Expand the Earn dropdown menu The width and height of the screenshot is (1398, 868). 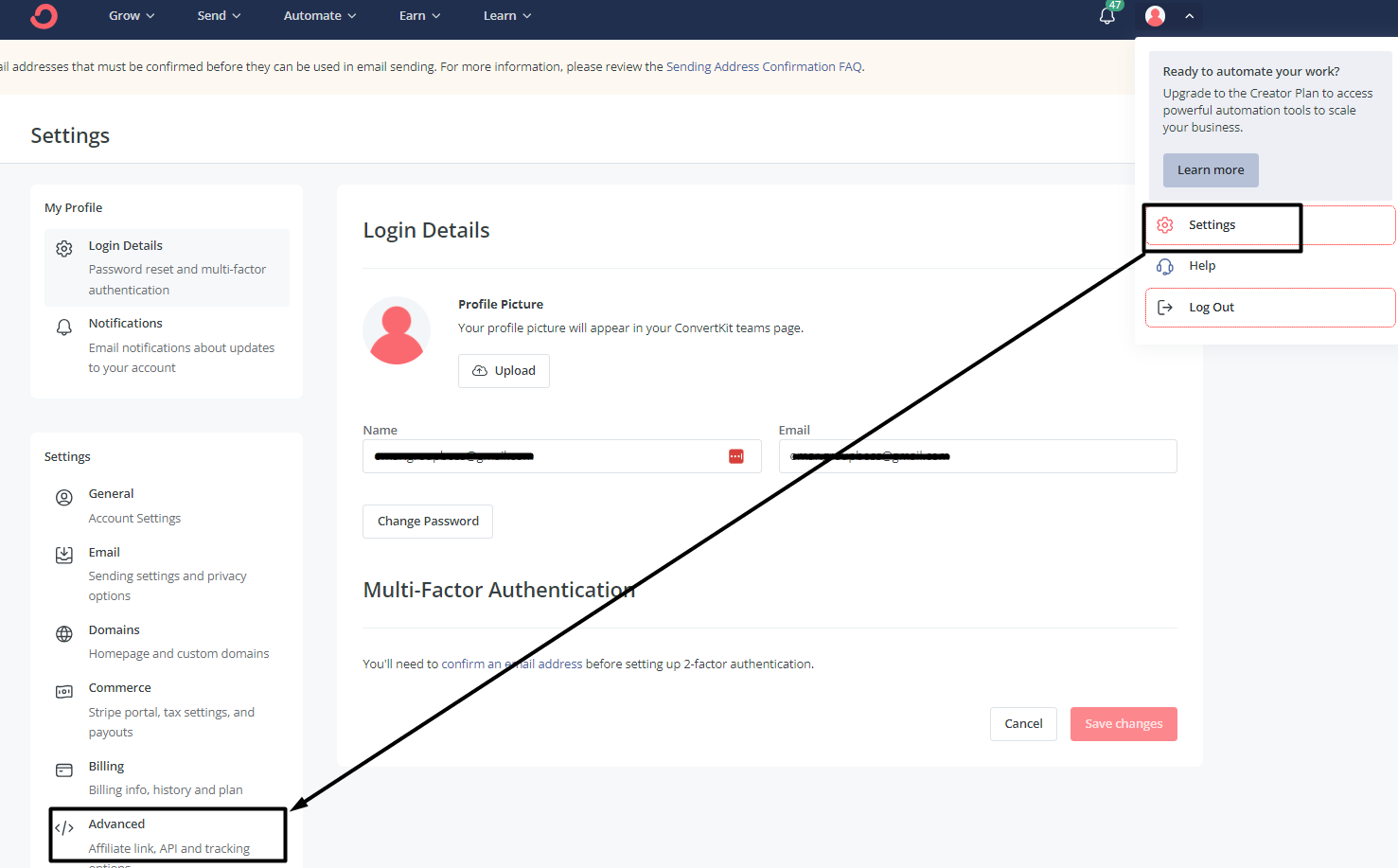pos(419,16)
